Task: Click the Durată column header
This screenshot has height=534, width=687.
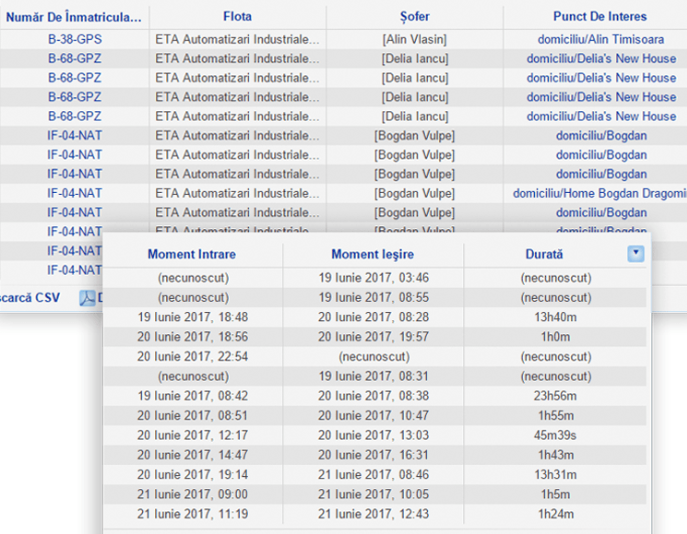Action: [x=544, y=255]
